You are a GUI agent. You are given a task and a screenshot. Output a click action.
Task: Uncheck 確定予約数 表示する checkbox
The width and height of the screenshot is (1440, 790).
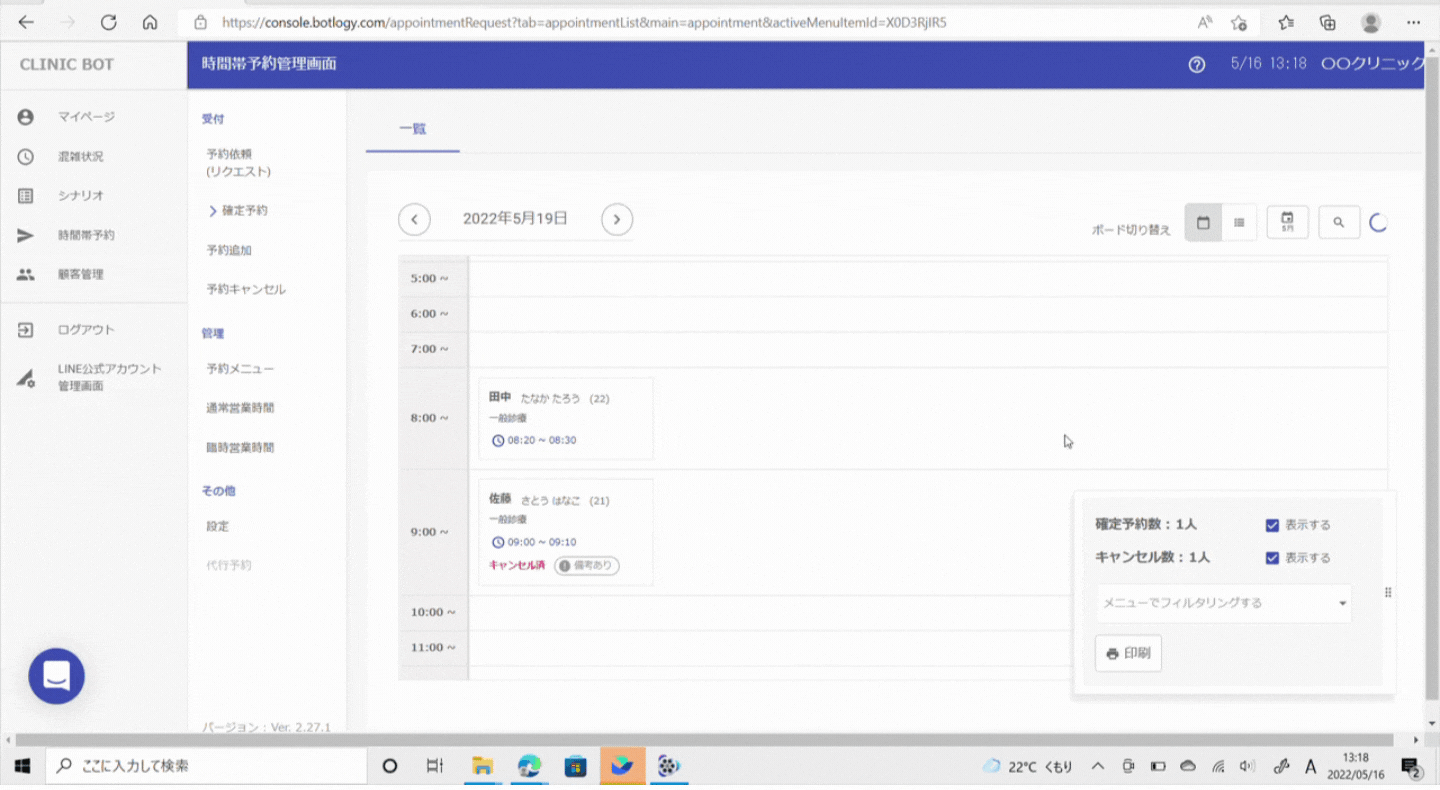[1272, 525]
